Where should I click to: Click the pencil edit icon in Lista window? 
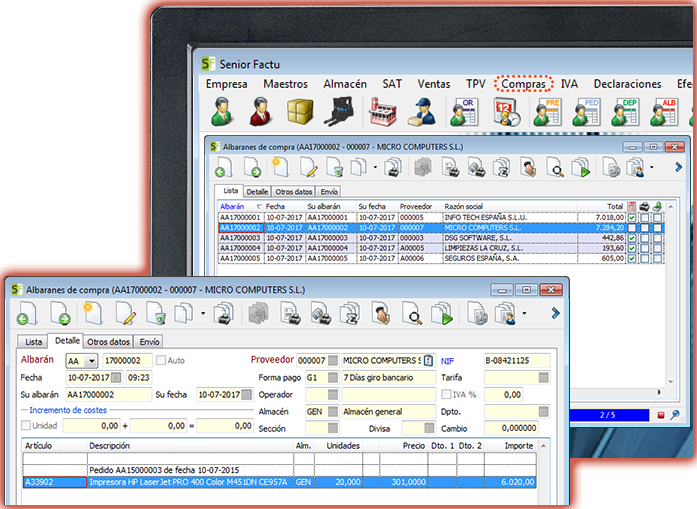pos(308,168)
